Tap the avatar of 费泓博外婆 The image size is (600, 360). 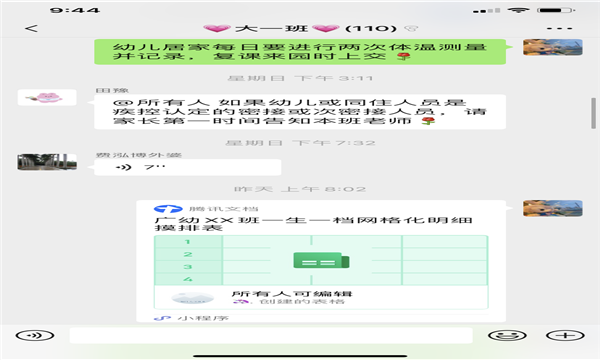point(47,162)
